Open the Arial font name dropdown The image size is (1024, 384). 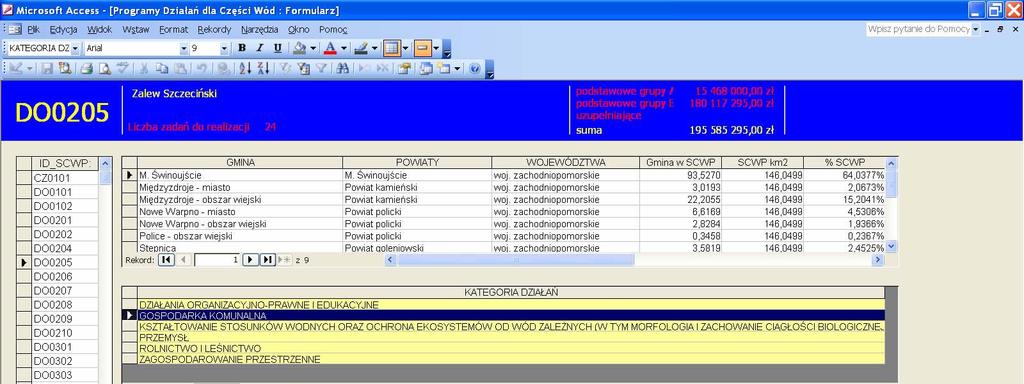pyautogui.click(x=184, y=48)
